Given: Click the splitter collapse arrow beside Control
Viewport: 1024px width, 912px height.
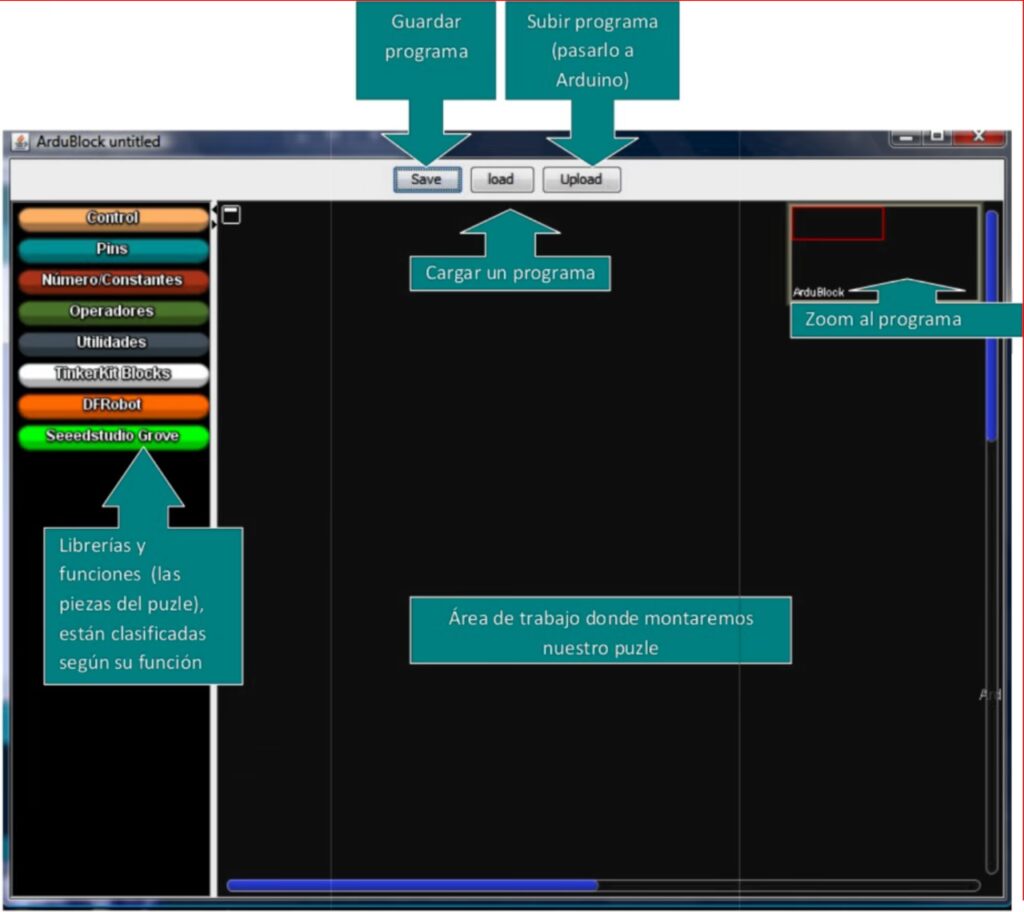Looking at the screenshot, I should click(213, 209).
